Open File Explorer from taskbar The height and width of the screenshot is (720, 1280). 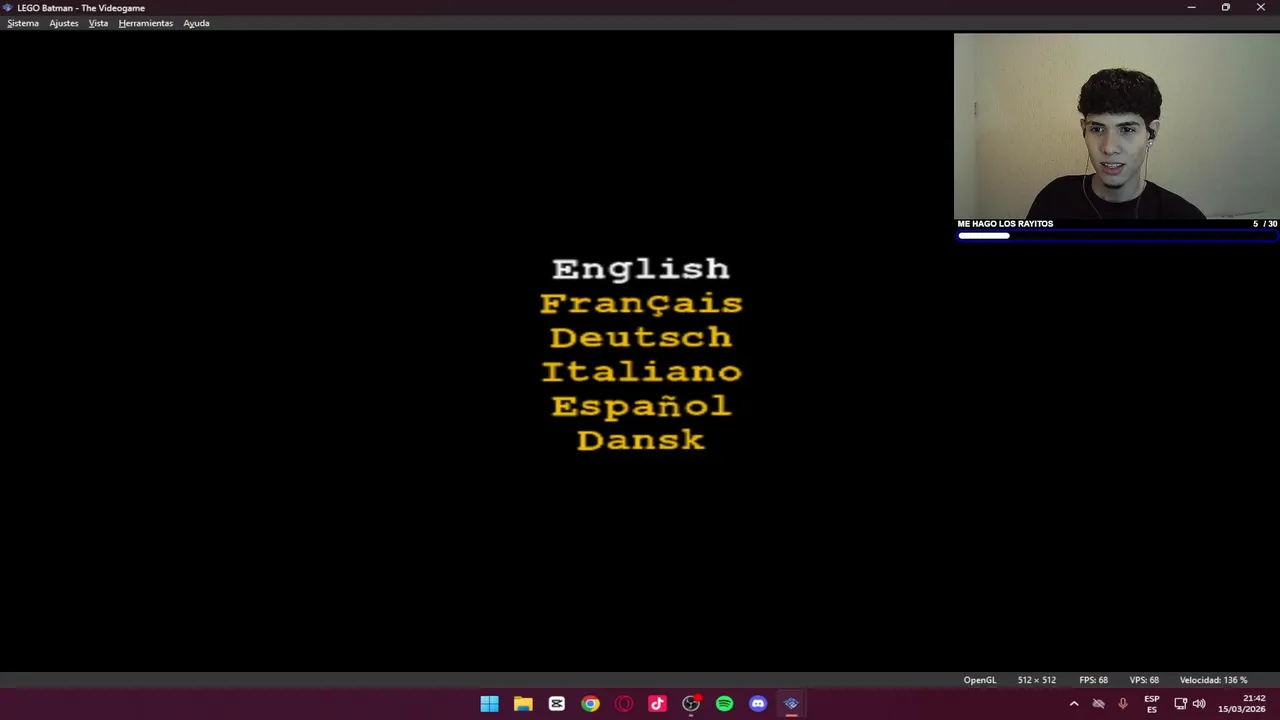523,704
